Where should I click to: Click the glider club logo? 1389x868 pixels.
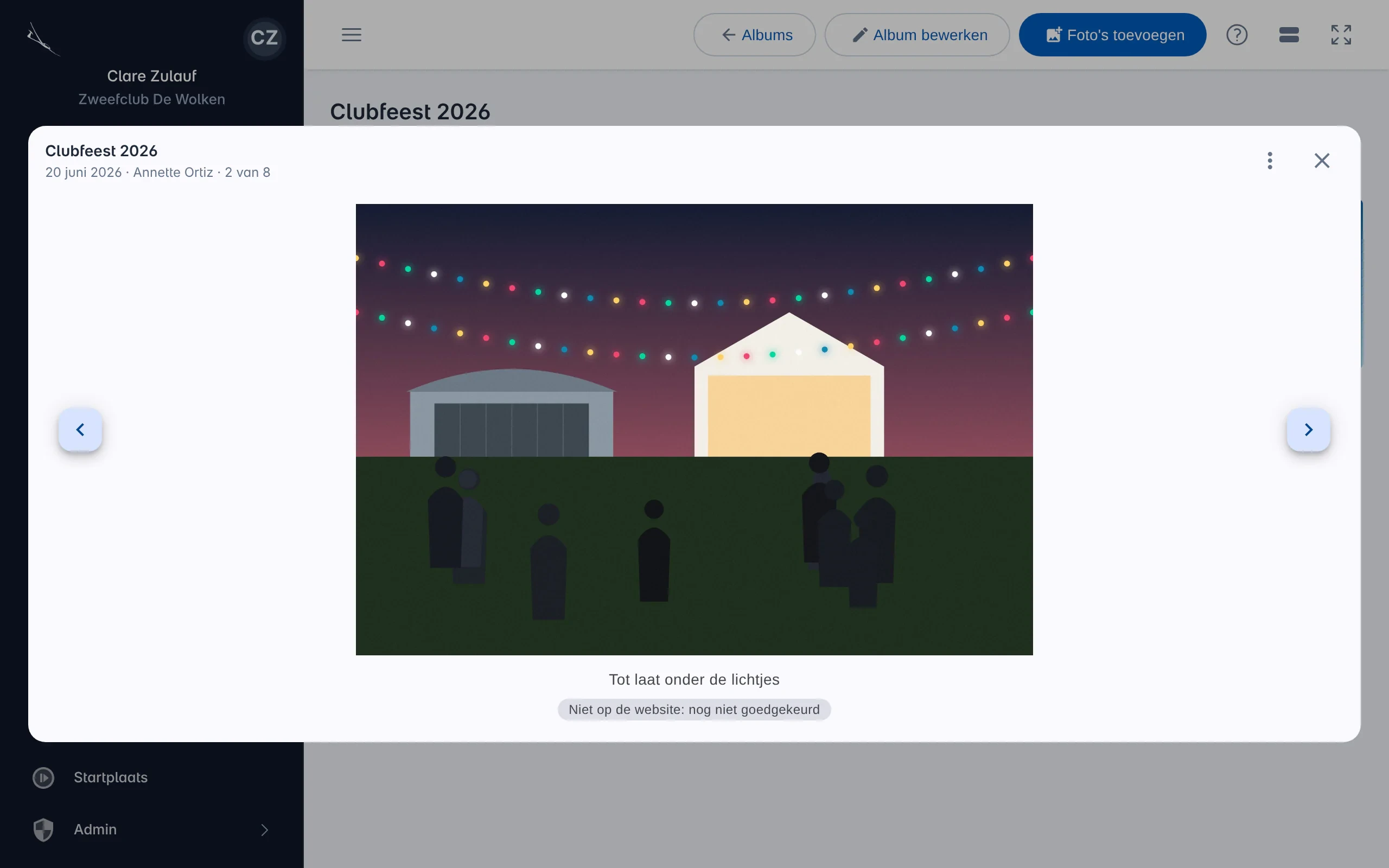42,39
